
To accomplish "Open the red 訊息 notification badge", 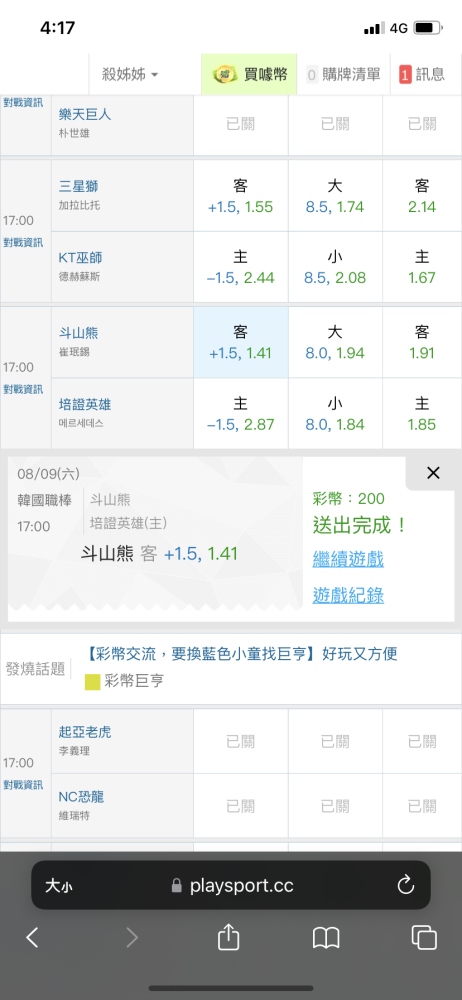I will point(422,74).
